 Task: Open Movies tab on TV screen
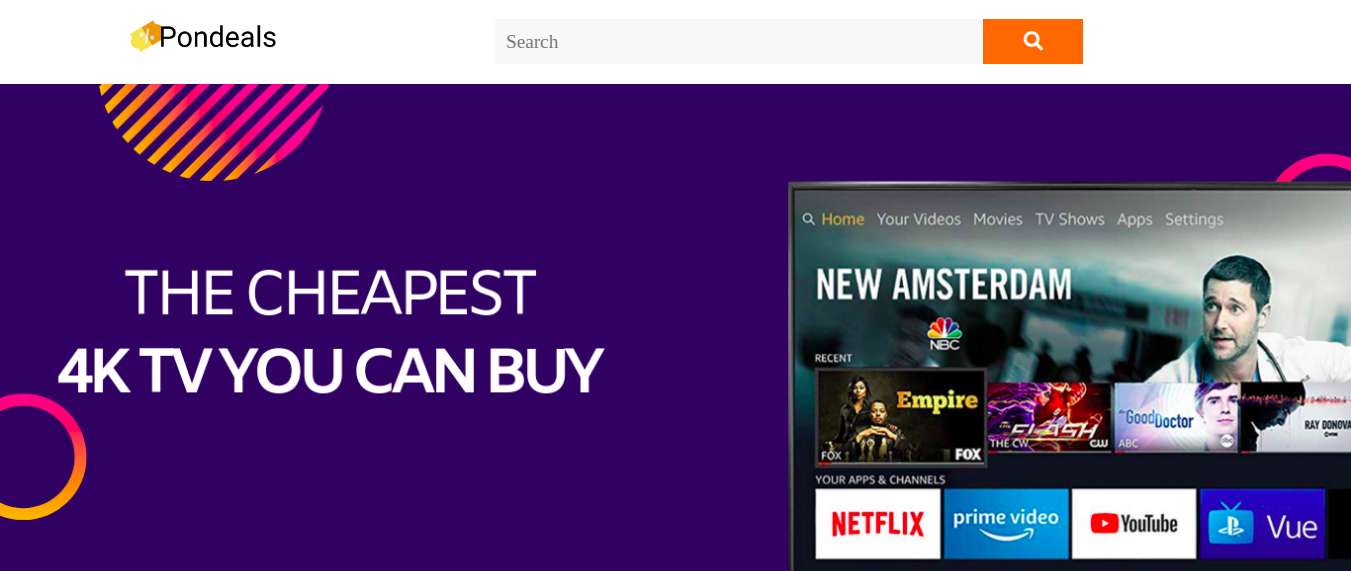998,219
